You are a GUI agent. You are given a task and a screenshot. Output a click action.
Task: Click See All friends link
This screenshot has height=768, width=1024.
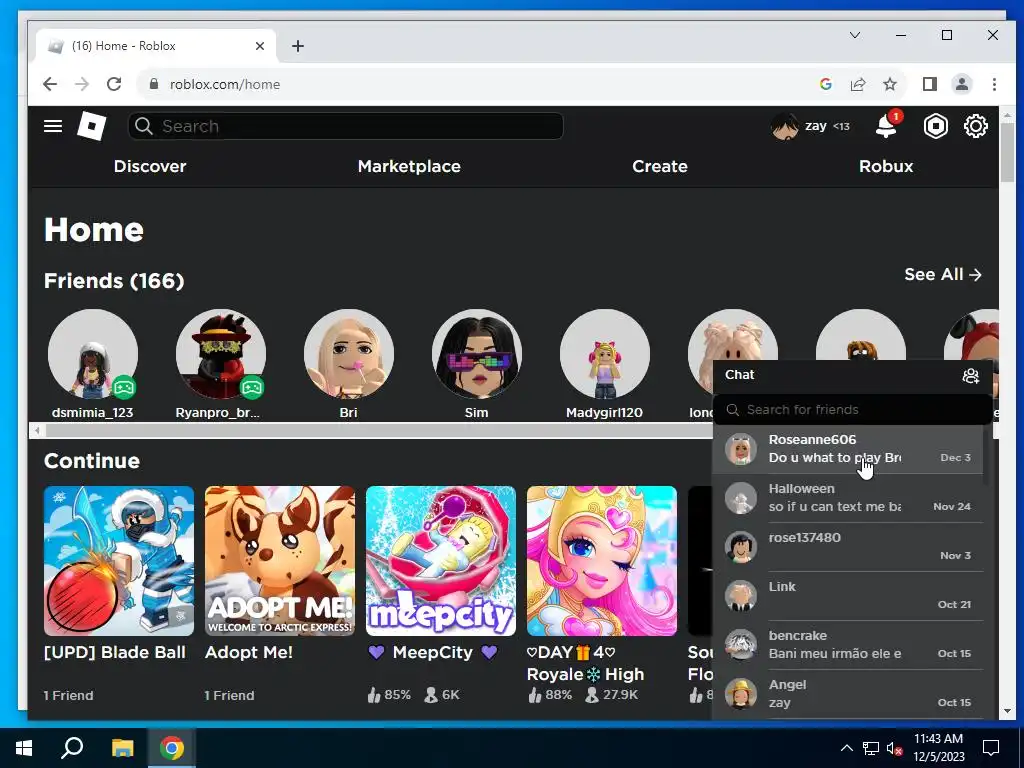943,275
